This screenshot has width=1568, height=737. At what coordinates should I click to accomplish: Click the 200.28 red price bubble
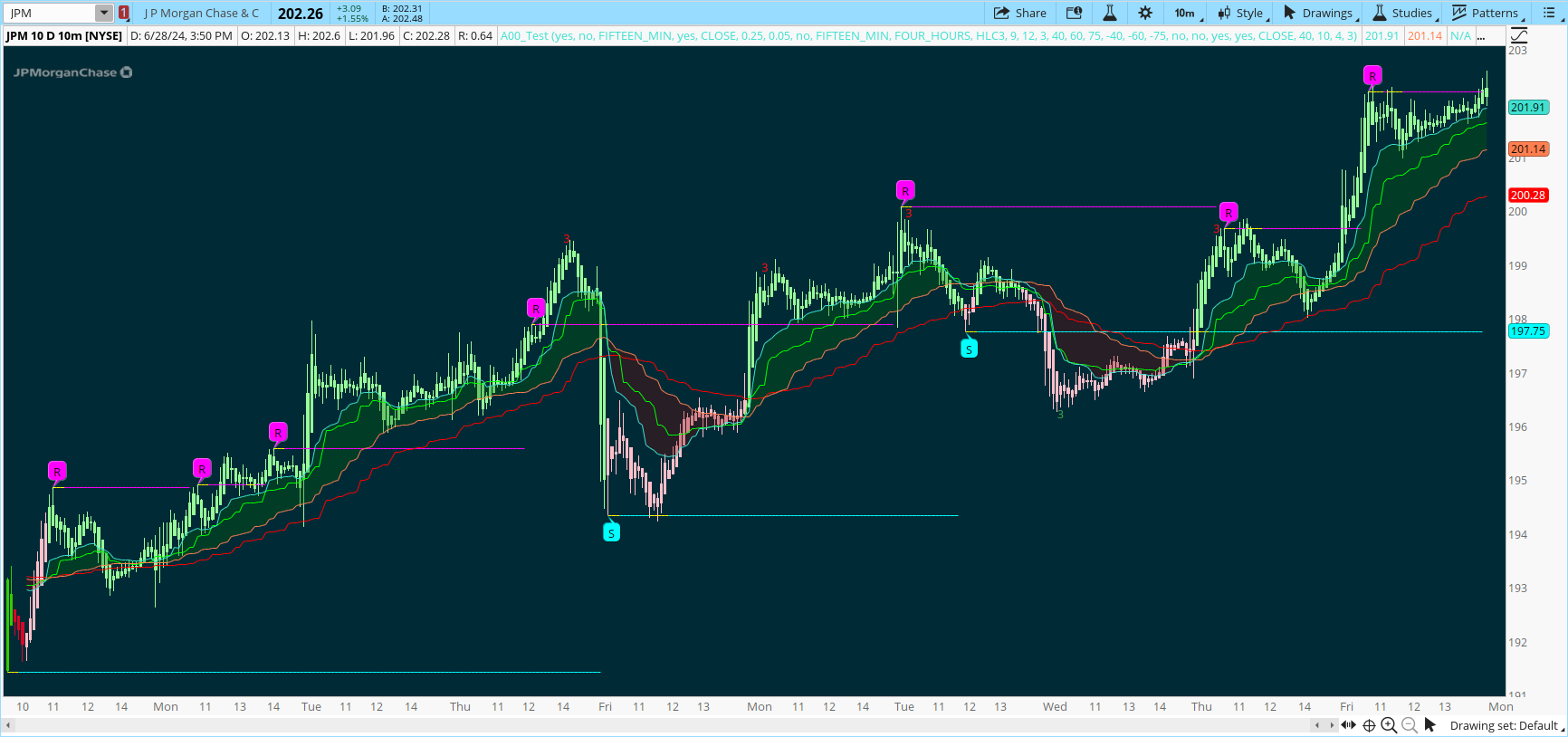(x=1528, y=195)
